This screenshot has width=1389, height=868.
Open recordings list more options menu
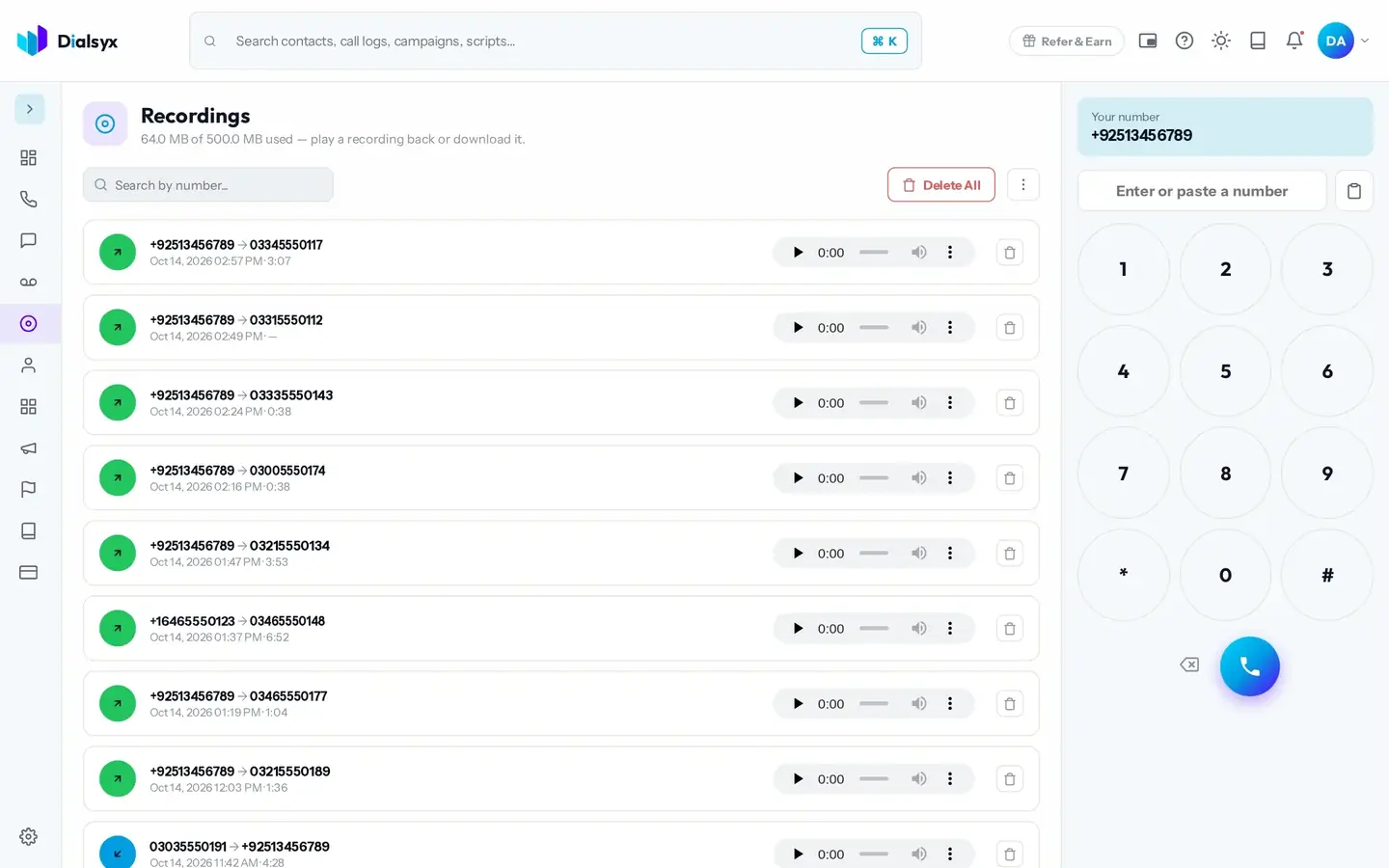(1023, 184)
